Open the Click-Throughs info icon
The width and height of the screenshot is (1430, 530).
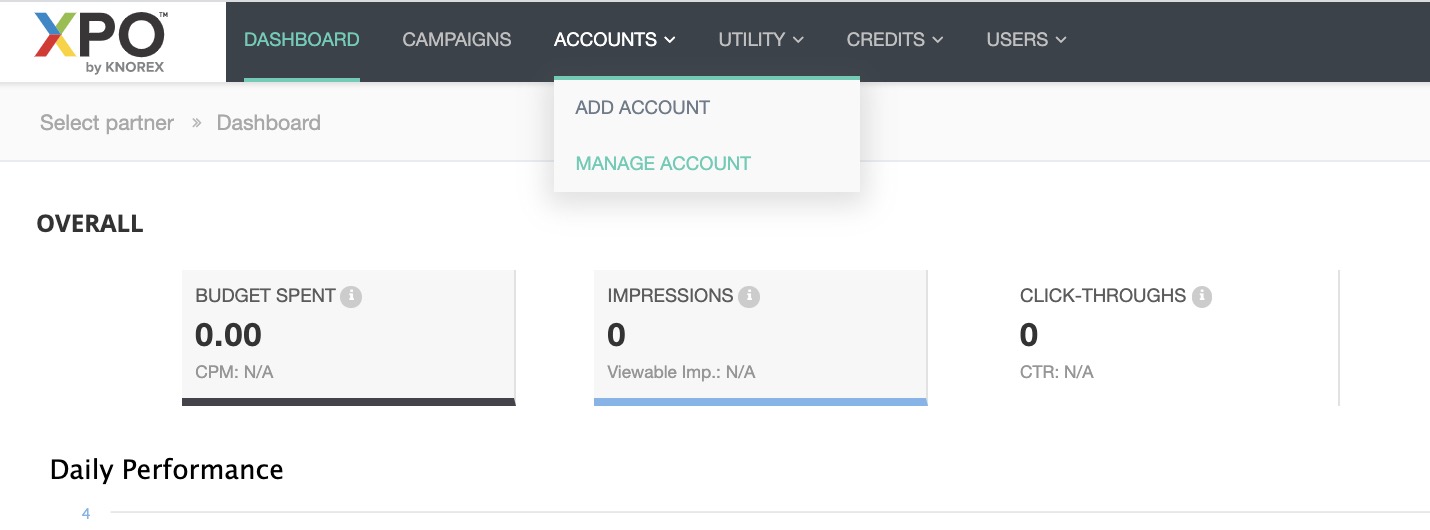1202,297
